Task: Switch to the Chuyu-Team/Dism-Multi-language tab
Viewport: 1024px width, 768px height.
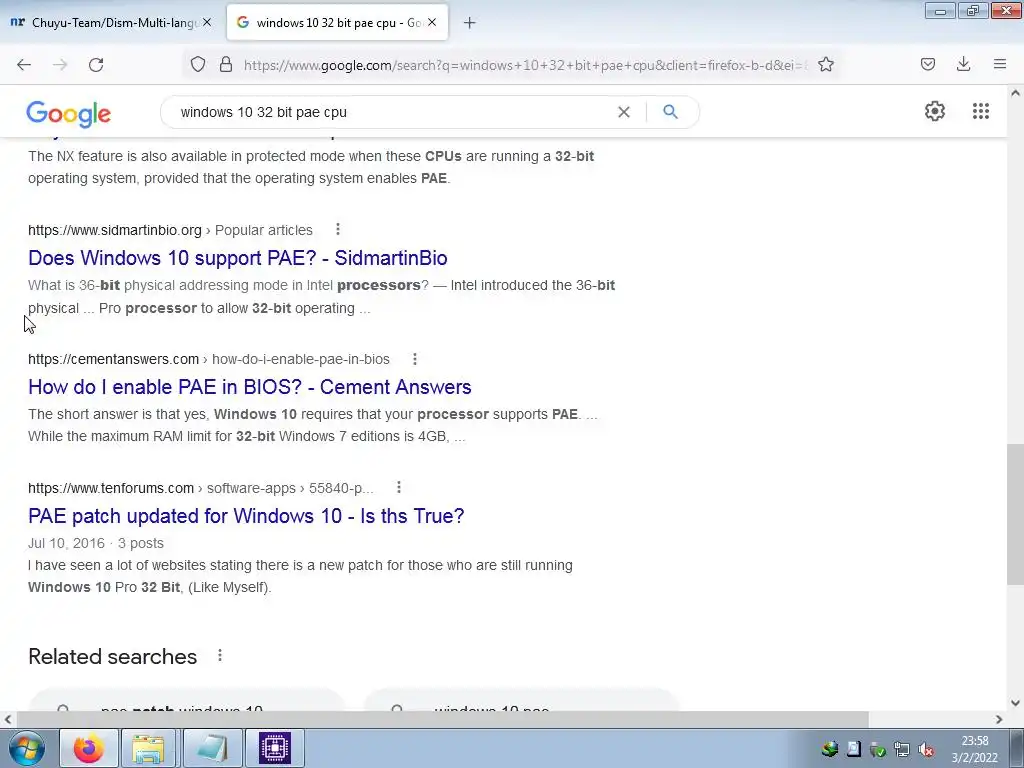Action: pos(110,22)
